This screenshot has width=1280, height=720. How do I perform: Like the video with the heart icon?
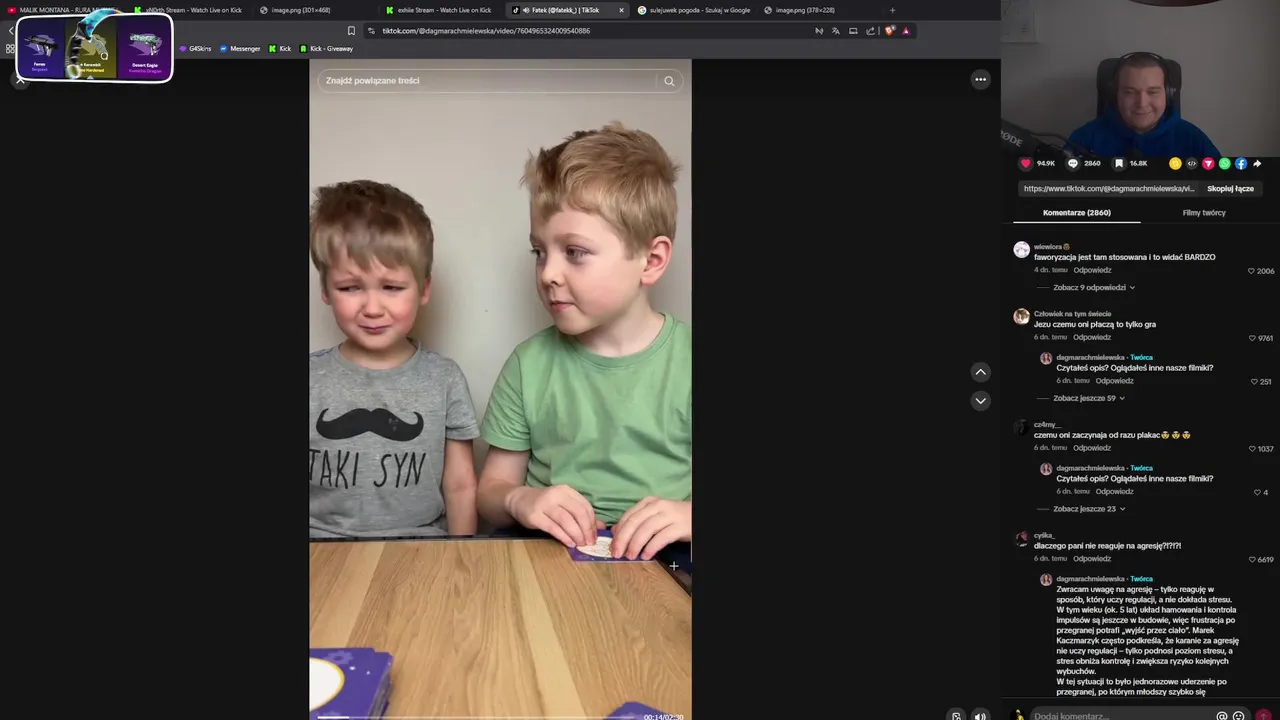1025,163
